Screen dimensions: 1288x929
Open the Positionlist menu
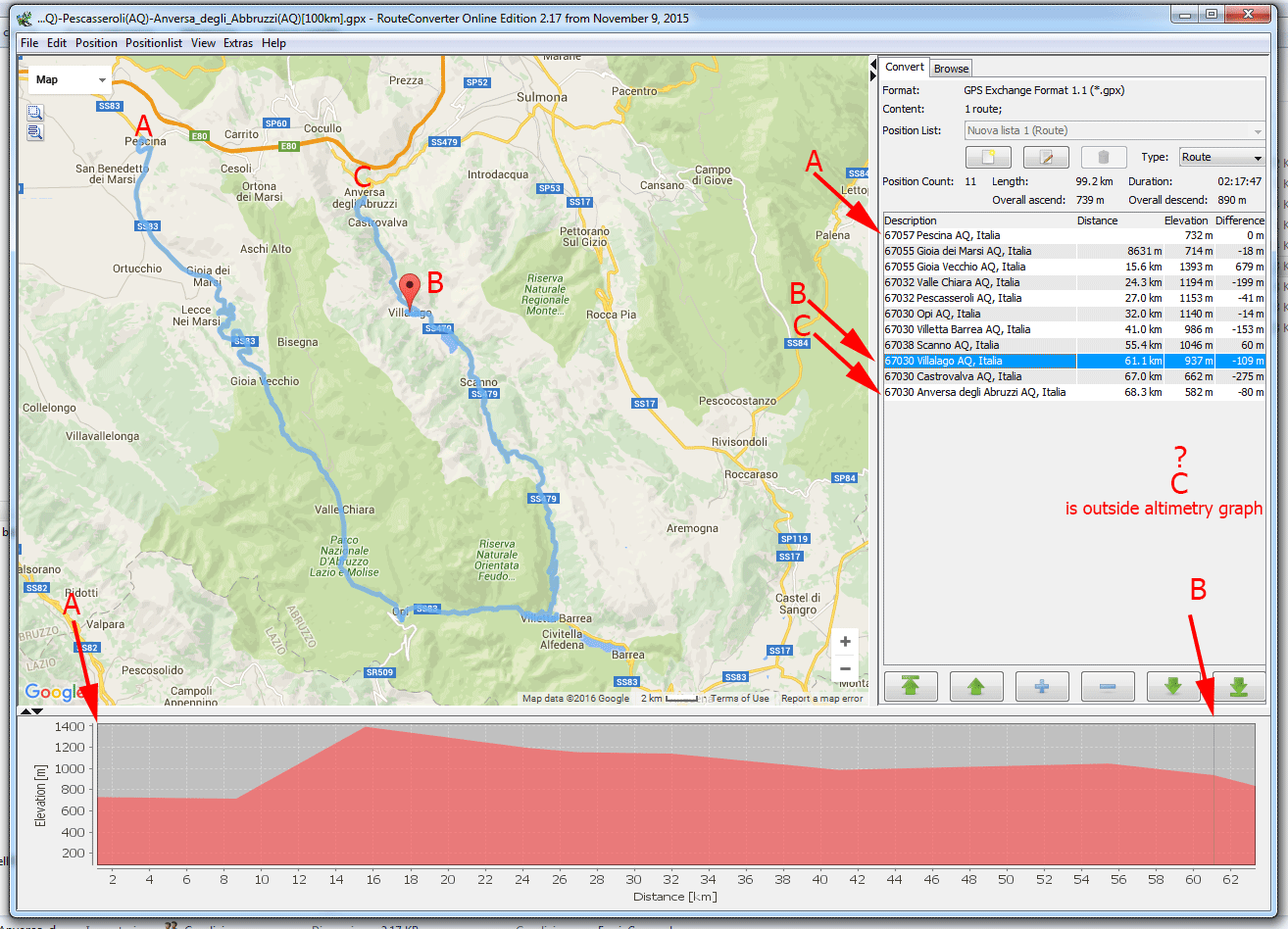[x=154, y=43]
